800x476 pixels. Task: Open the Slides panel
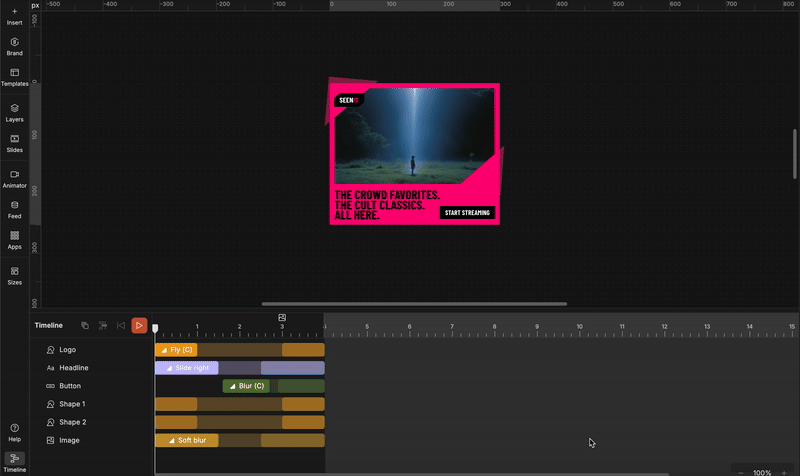14,143
